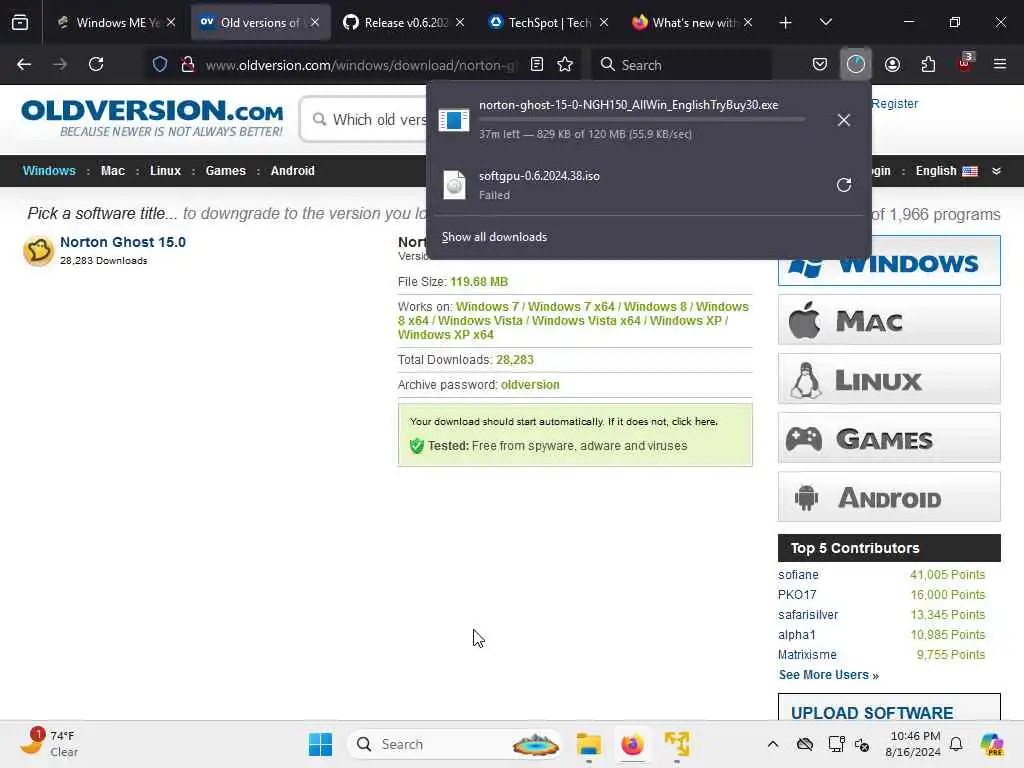The width and height of the screenshot is (1024, 768).
Task: Cancel the norton-ghost download
Action: coord(844,120)
